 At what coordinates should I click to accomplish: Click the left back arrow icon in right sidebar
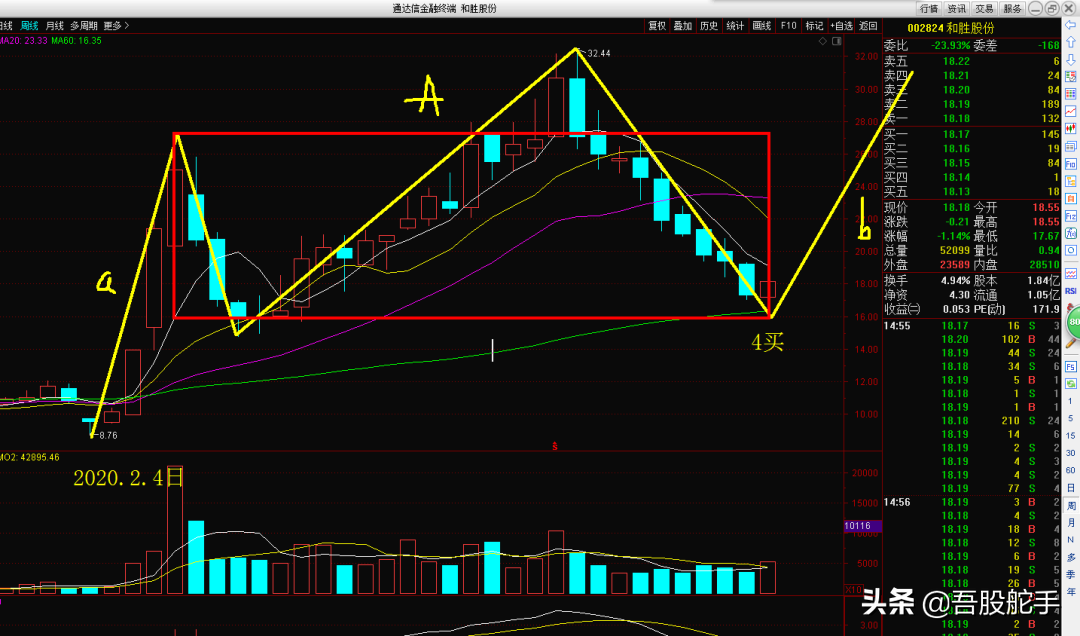pyautogui.click(x=1070, y=25)
